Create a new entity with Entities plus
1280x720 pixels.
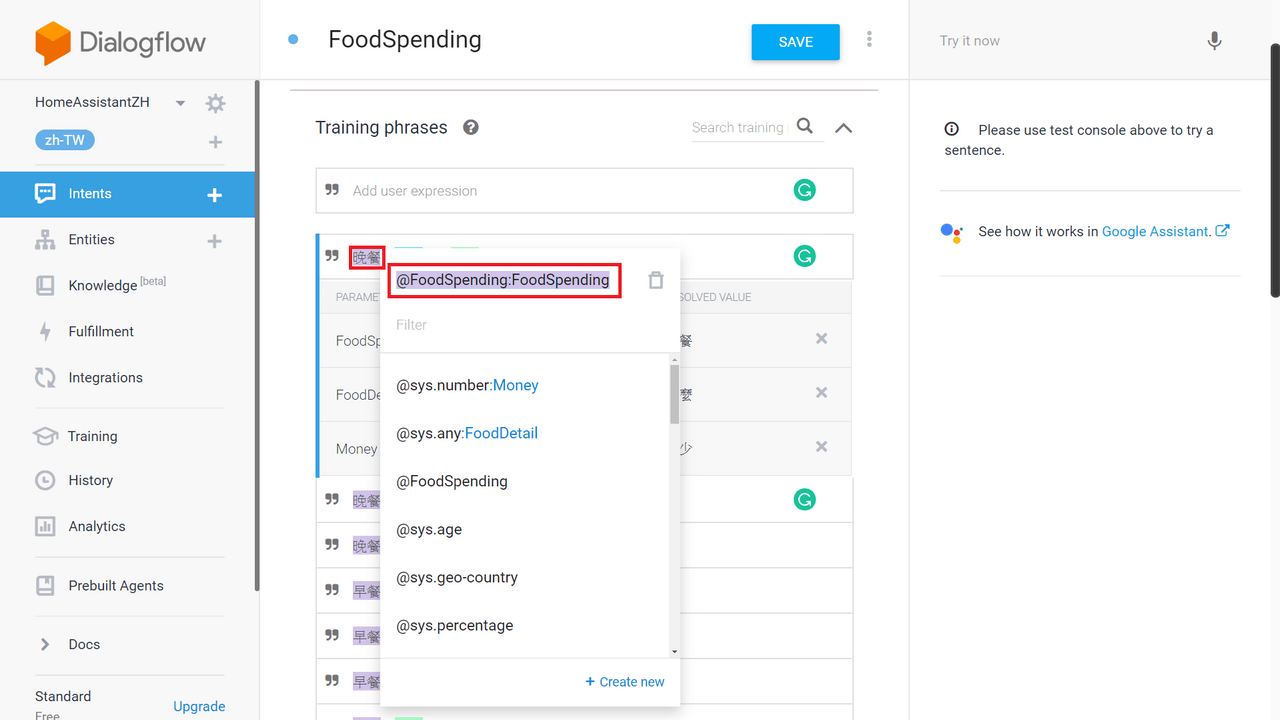point(214,241)
